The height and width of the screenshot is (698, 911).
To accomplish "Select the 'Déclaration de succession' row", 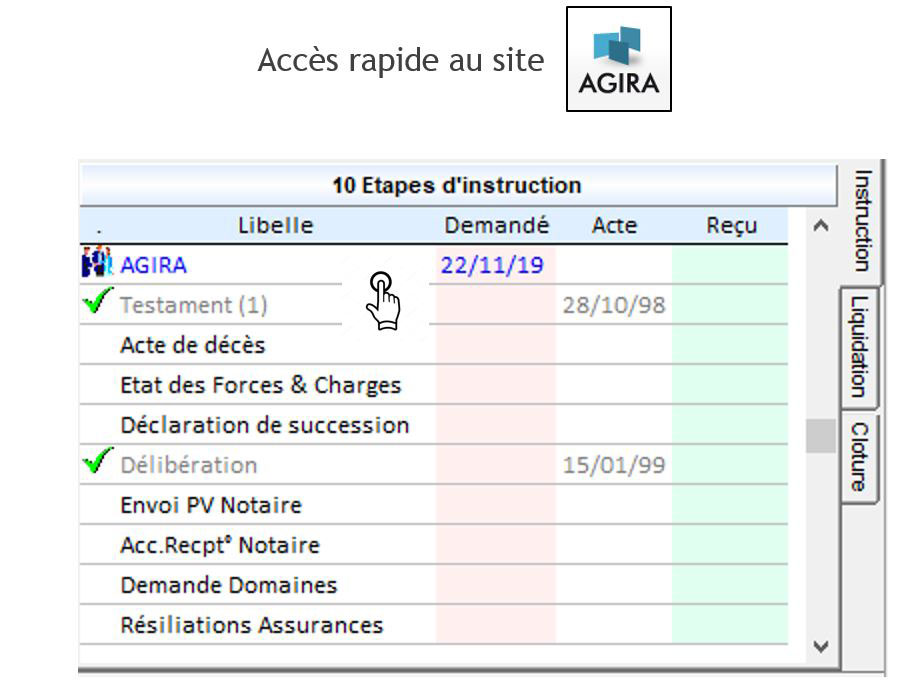I will (x=433, y=425).
